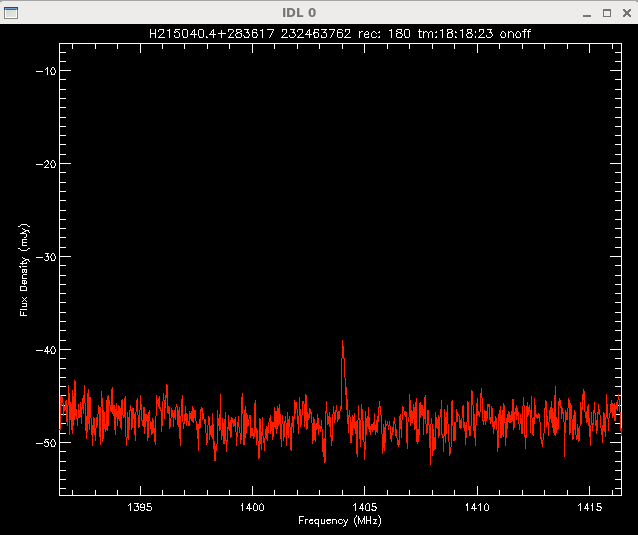Click the 1395 frequency tick label

139,507
